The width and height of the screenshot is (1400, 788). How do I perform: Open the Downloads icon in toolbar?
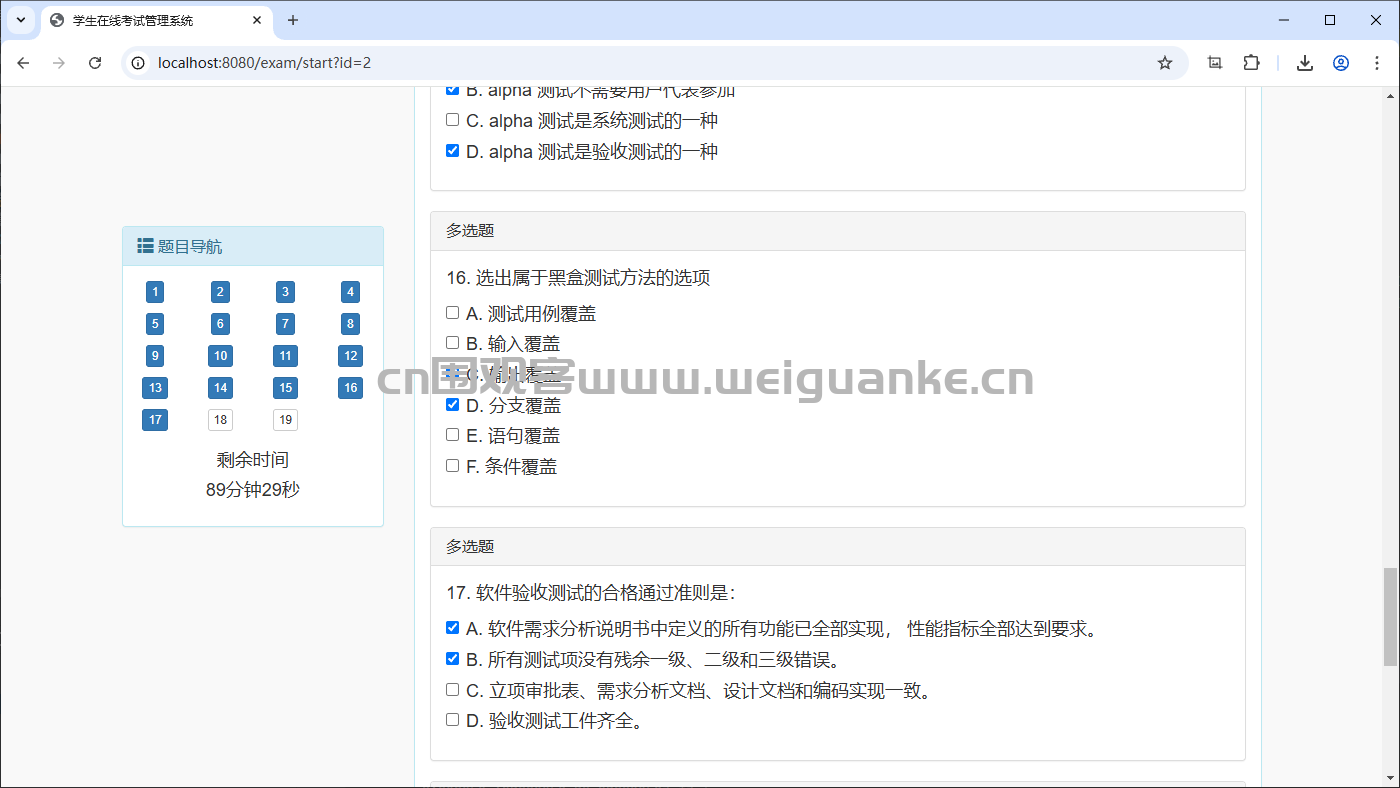tap(1304, 62)
